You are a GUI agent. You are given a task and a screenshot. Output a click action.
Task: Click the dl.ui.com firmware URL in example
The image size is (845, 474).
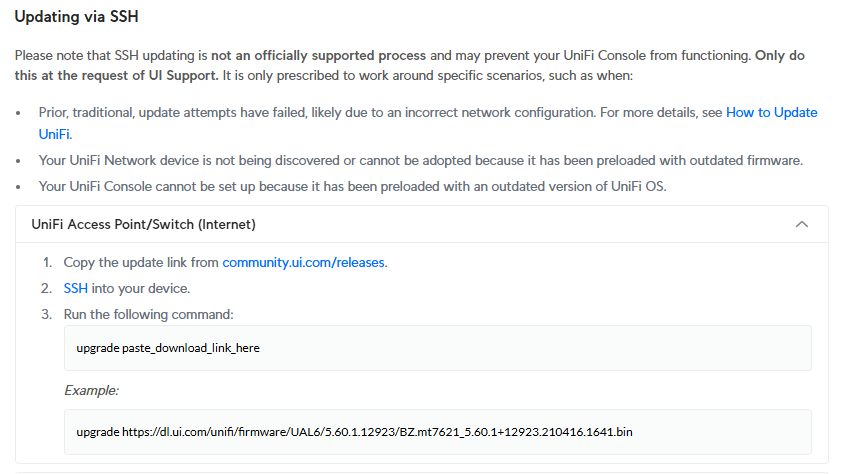[x=377, y=432]
